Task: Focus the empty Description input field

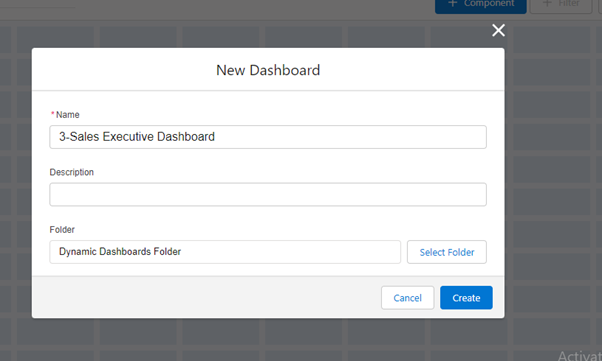Action: coord(268,194)
